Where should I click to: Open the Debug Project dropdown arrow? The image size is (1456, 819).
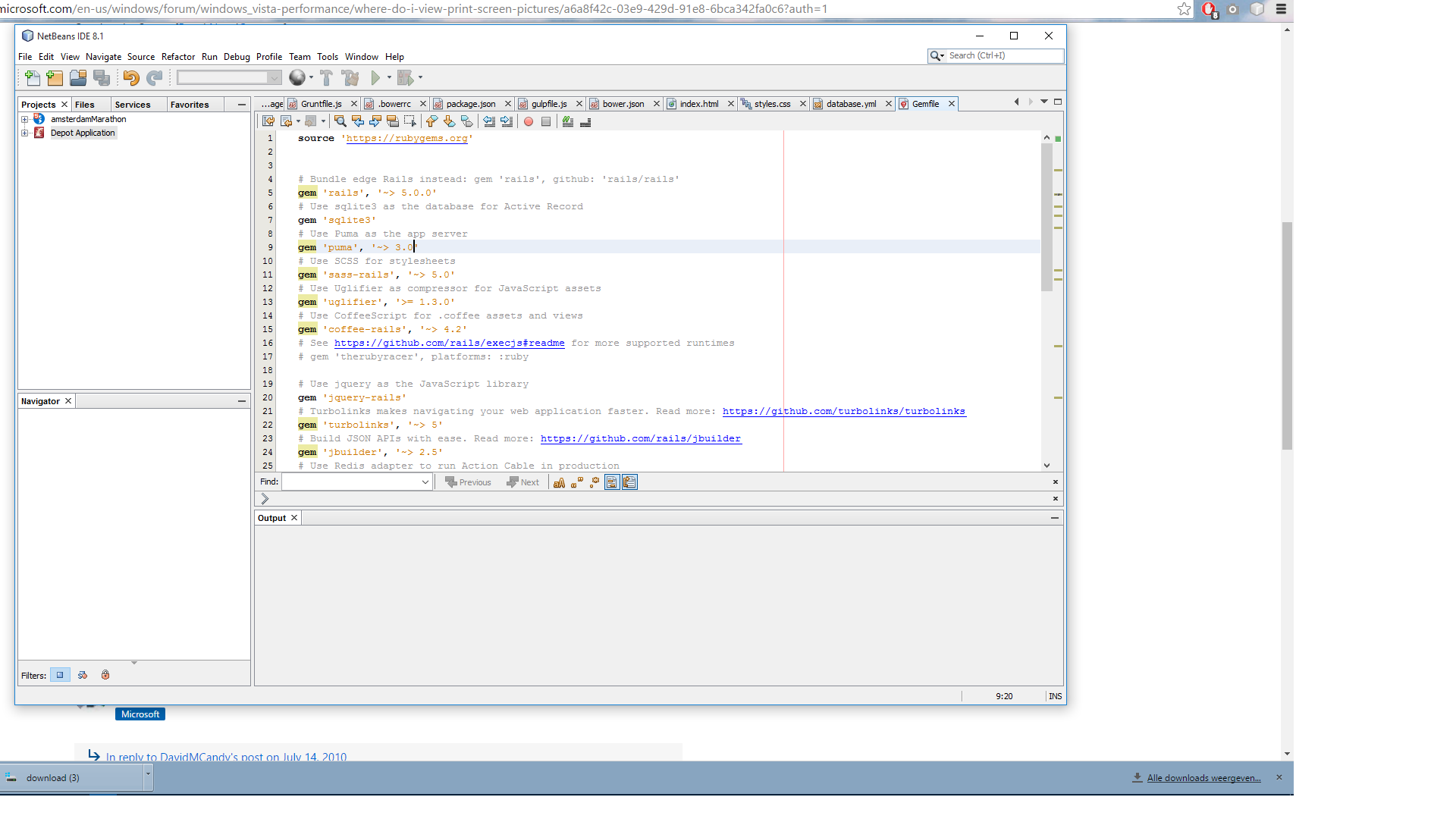pos(420,77)
